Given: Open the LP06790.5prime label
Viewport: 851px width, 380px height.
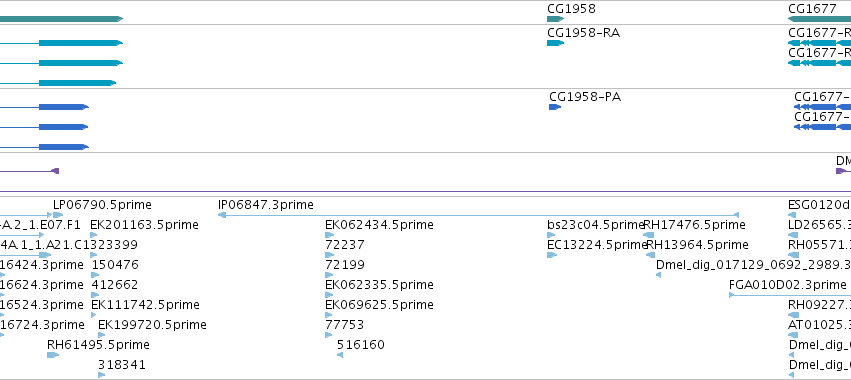Looking at the screenshot, I should [x=102, y=205].
